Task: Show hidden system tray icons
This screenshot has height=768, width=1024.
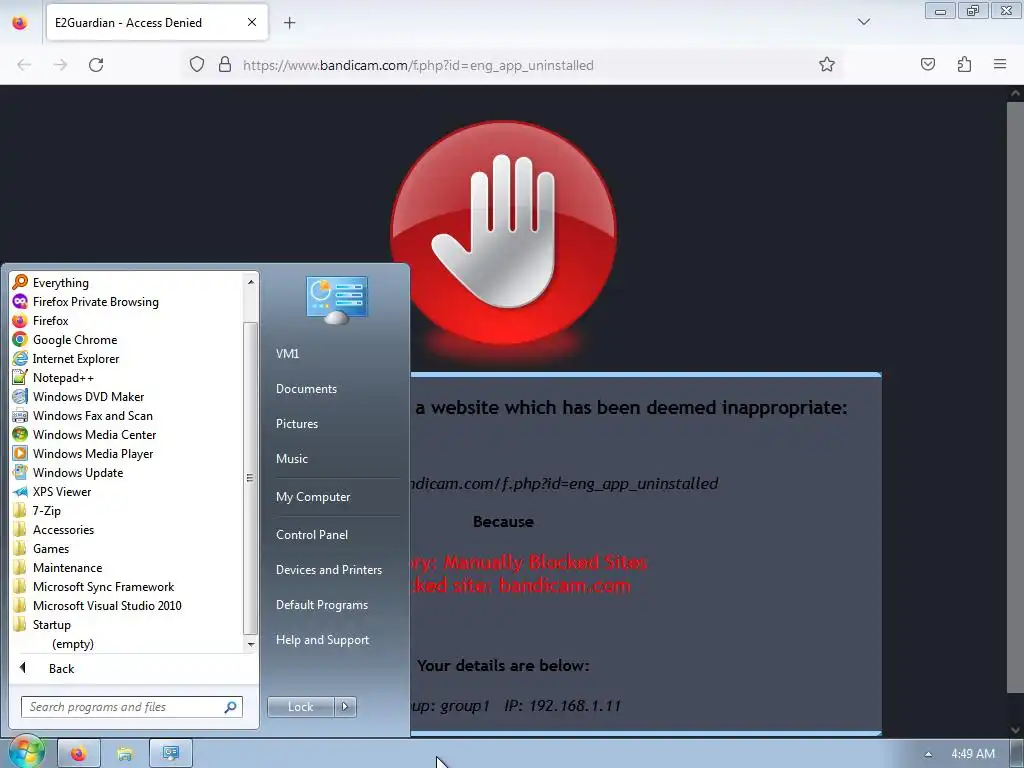Action: pos(928,754)
